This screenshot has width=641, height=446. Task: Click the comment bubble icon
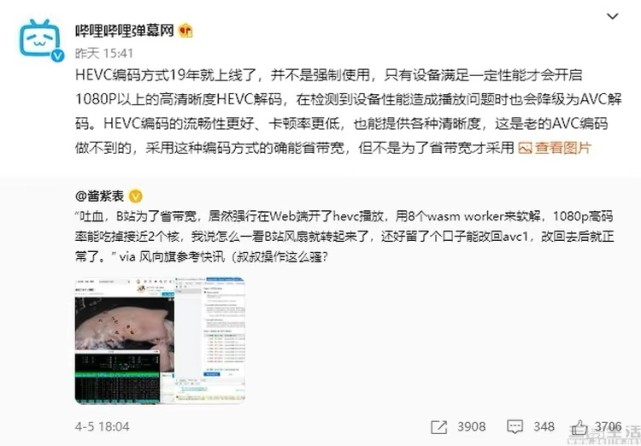click(515, 427)
